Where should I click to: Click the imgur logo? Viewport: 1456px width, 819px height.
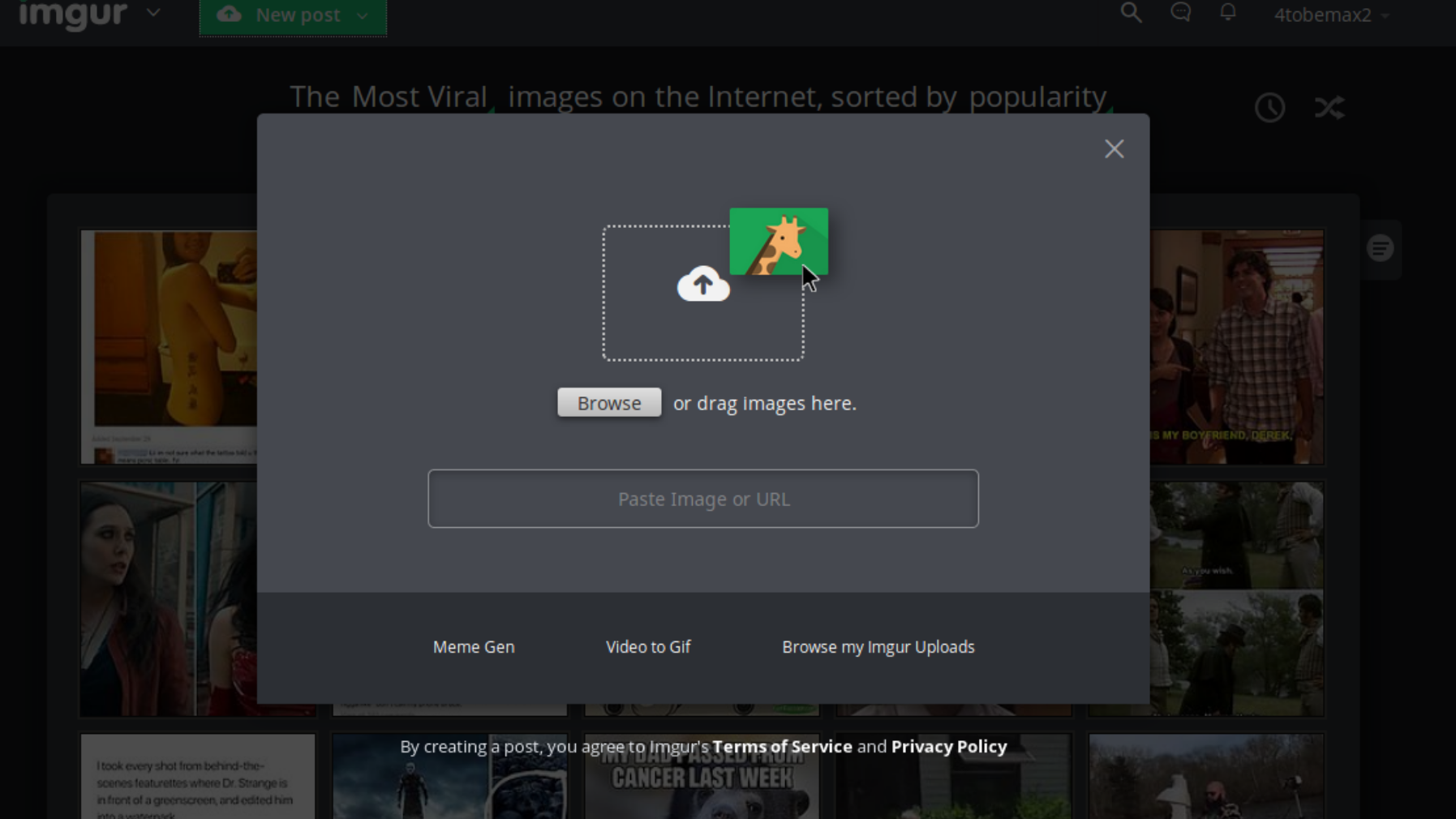[x=73, y=15]
